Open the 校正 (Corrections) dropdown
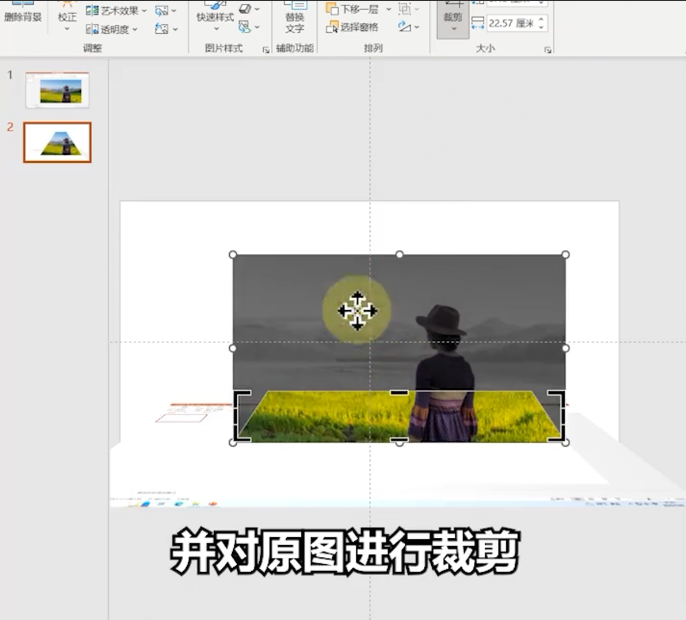The image size is (686, 620). (67, 18)
